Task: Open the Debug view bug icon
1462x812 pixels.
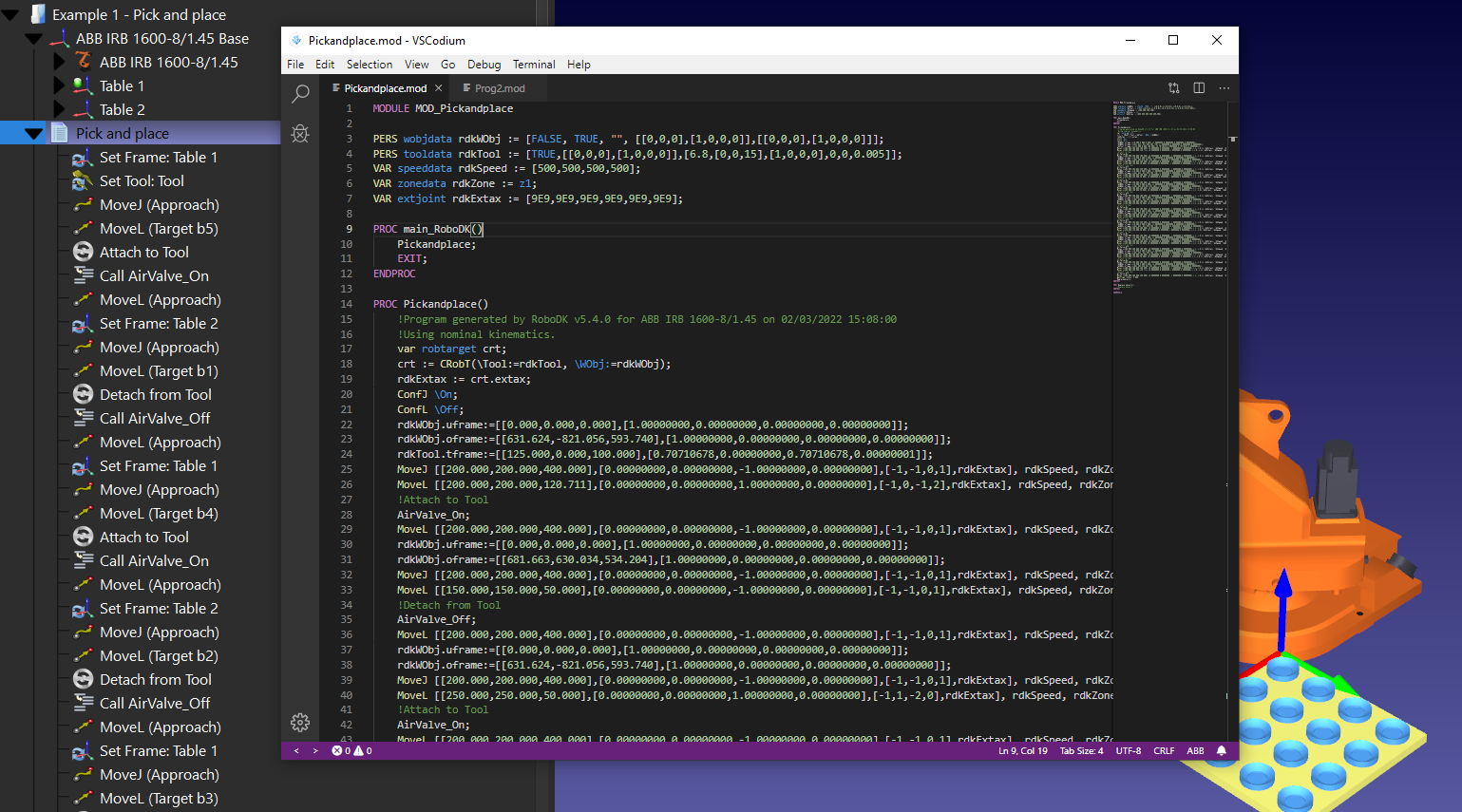Action: click(300, 134)
